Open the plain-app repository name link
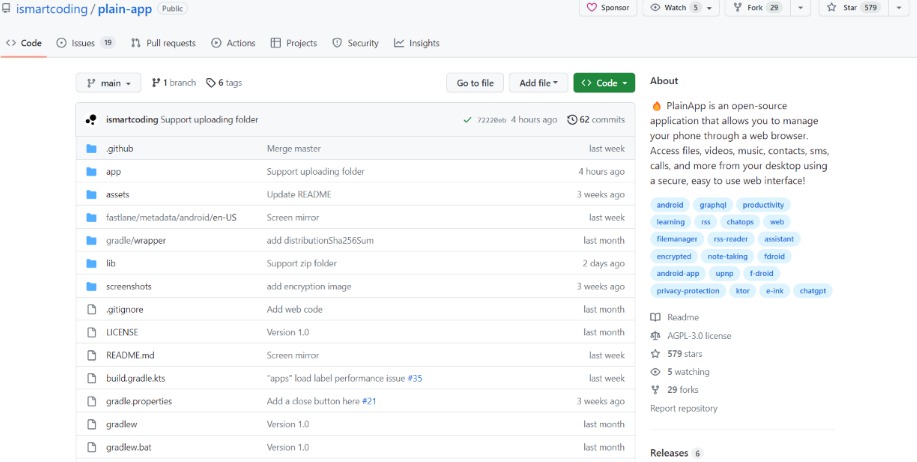The image size is (917, 462). [x=125, y=9]
